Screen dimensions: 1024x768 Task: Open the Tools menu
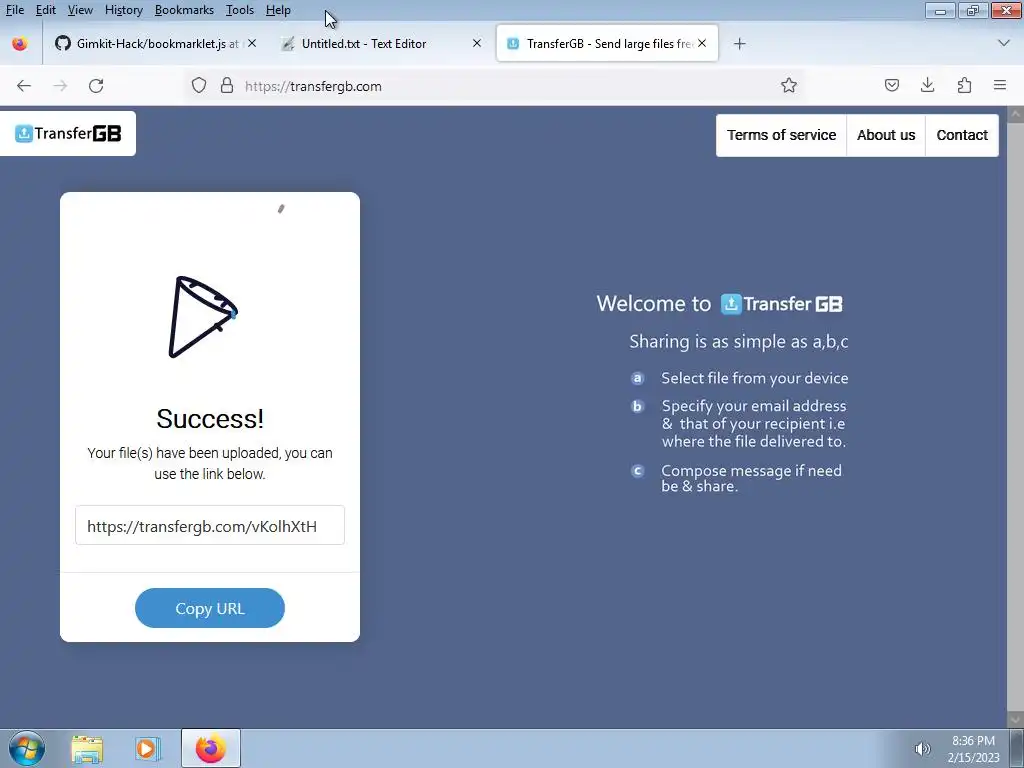[240, 10]
